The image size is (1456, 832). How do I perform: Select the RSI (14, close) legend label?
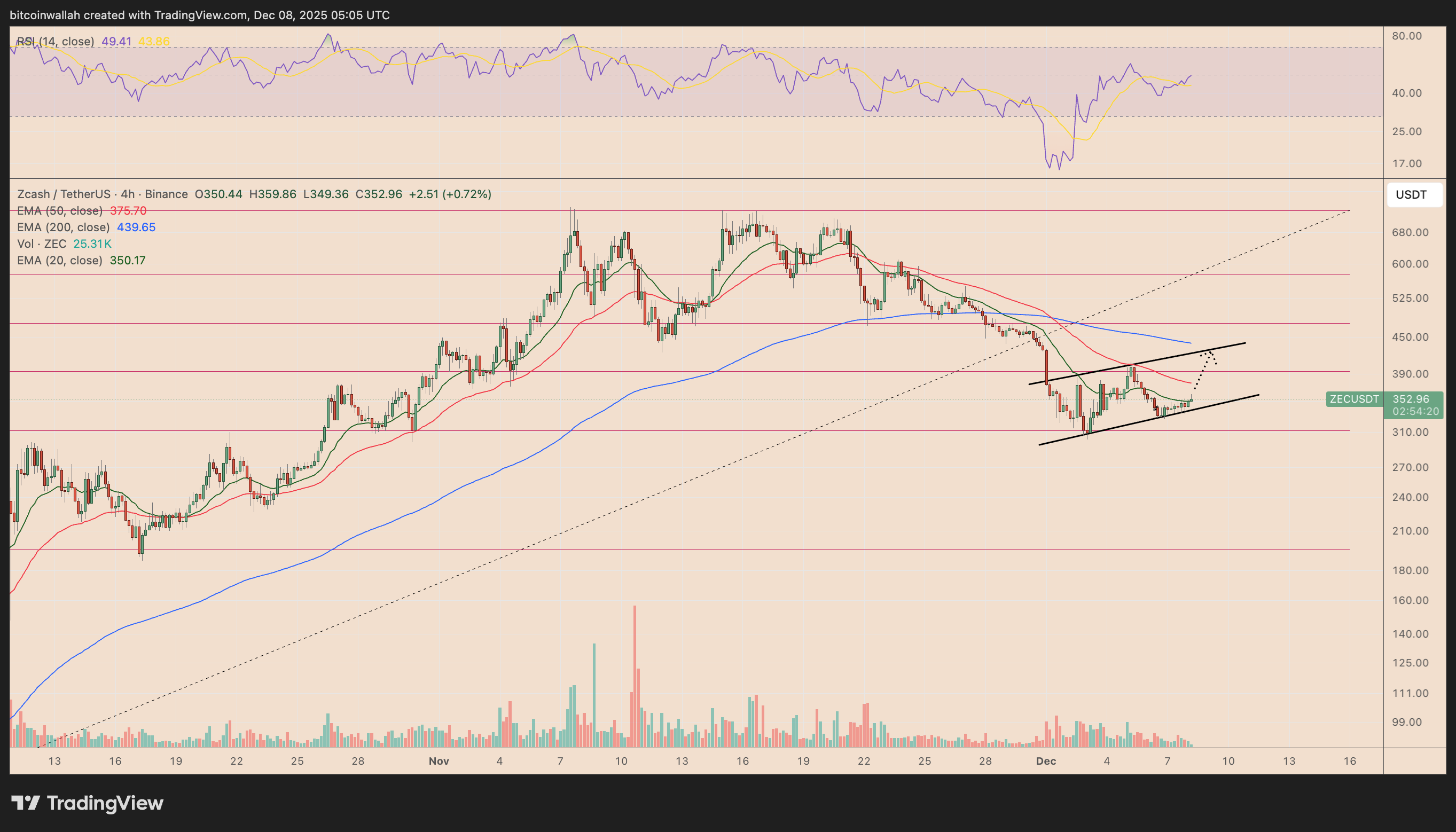coord(56,41)
